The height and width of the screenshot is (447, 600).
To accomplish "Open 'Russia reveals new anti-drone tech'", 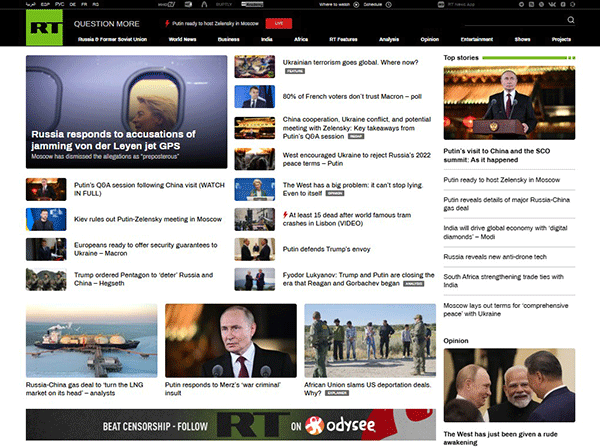I will [495, 257].
